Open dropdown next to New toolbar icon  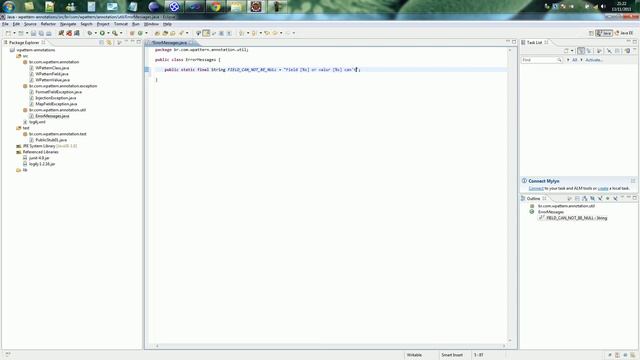tap(14, 33)
